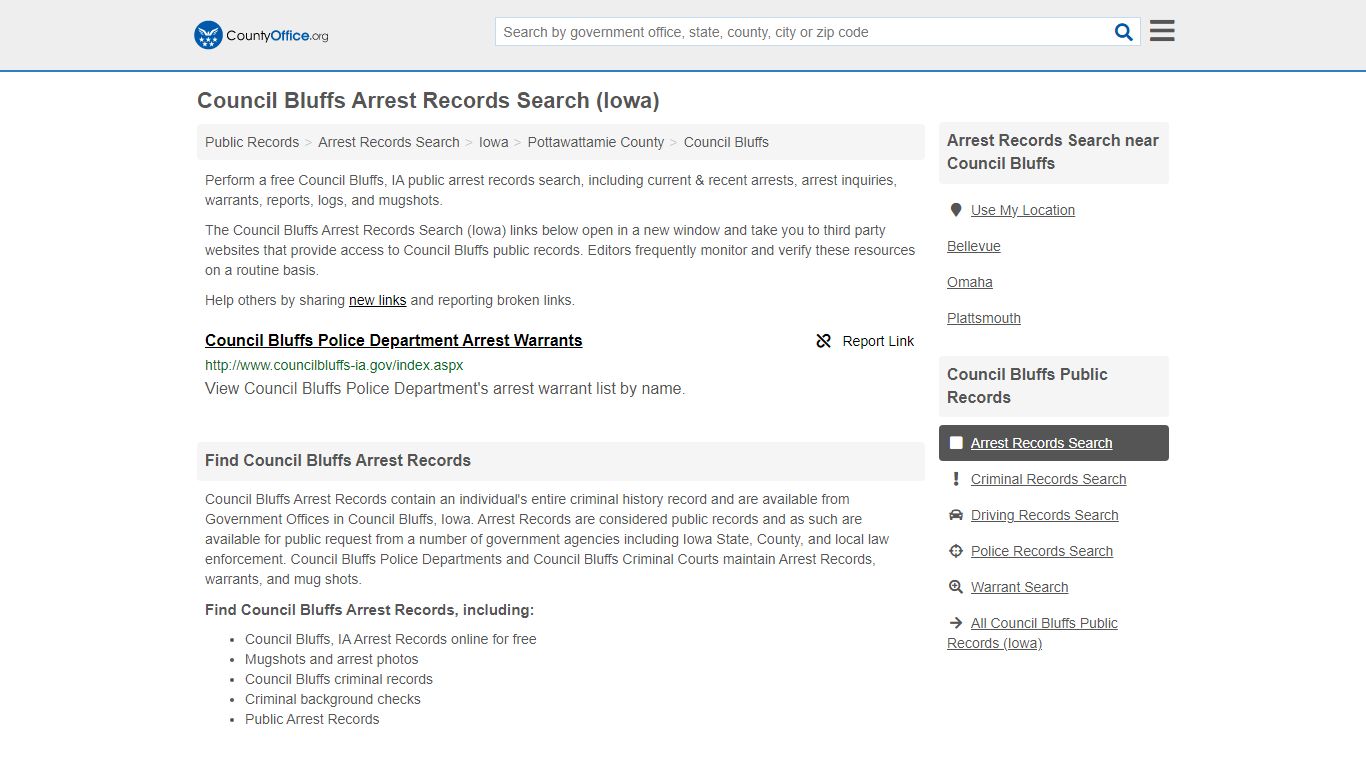
Task: Open the new links sharing link
Action: (378, 300)
